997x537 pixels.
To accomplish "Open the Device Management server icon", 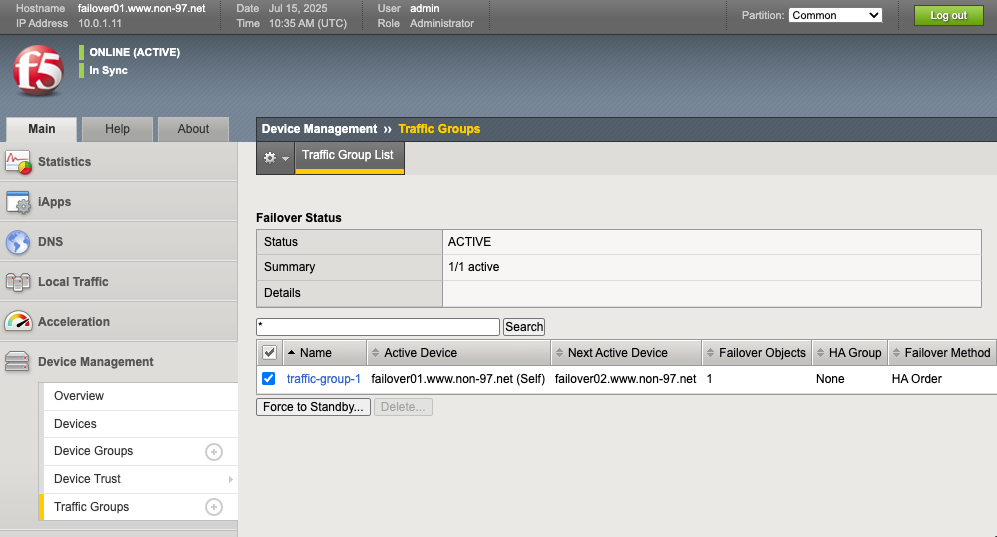I will (17, 362).
